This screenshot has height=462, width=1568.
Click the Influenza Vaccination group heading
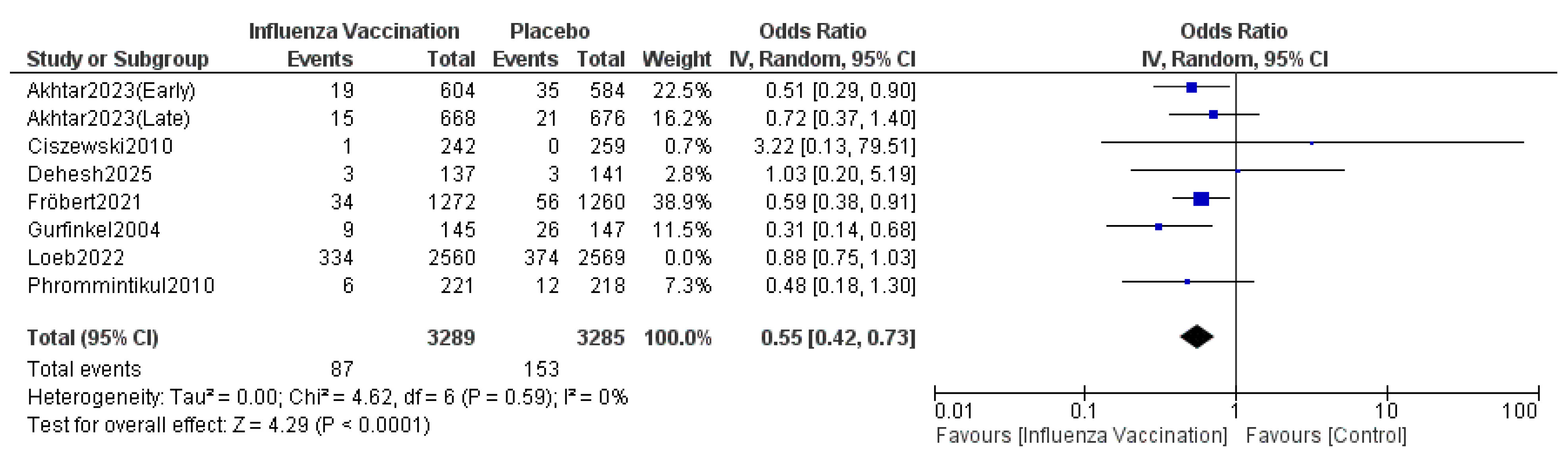(x=354, y=31)
